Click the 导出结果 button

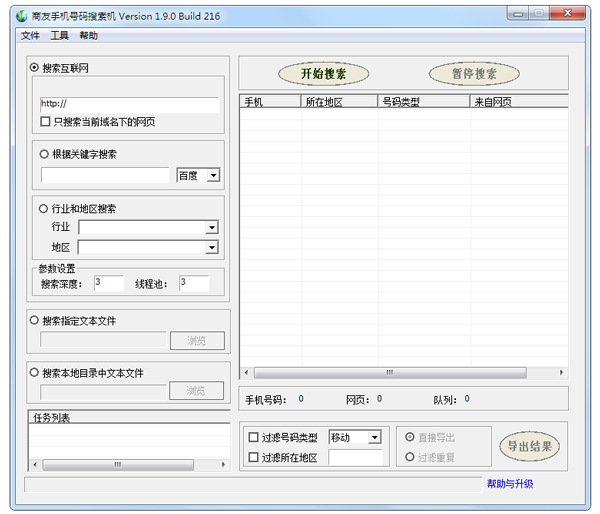pyautogui.click(x=529, y=447)
